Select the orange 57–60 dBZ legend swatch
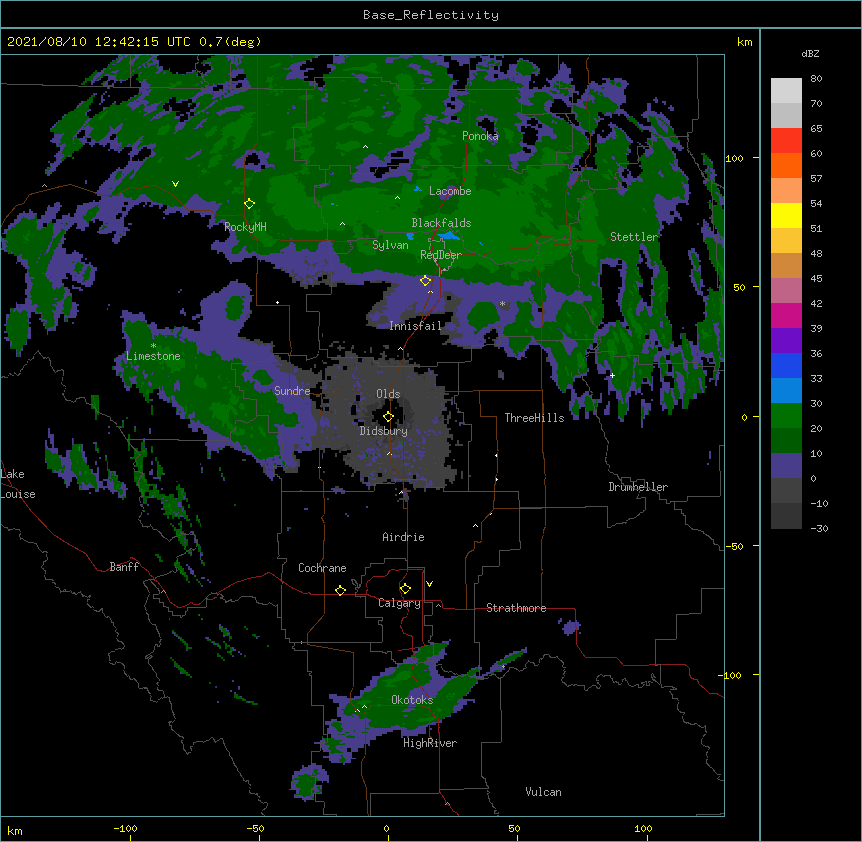This screenshot has width=862, height=842. [786, 165]
